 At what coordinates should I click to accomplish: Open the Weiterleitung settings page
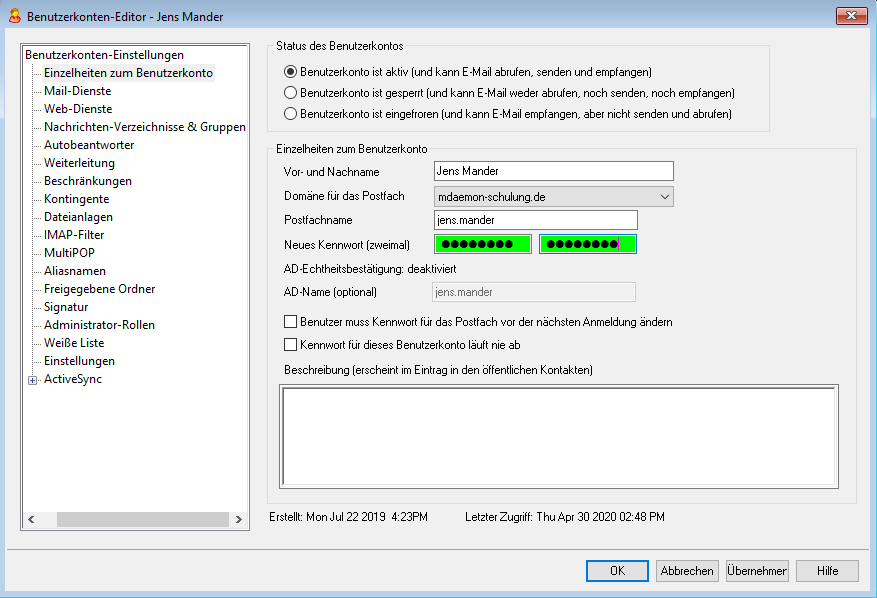tap(79, 163)
